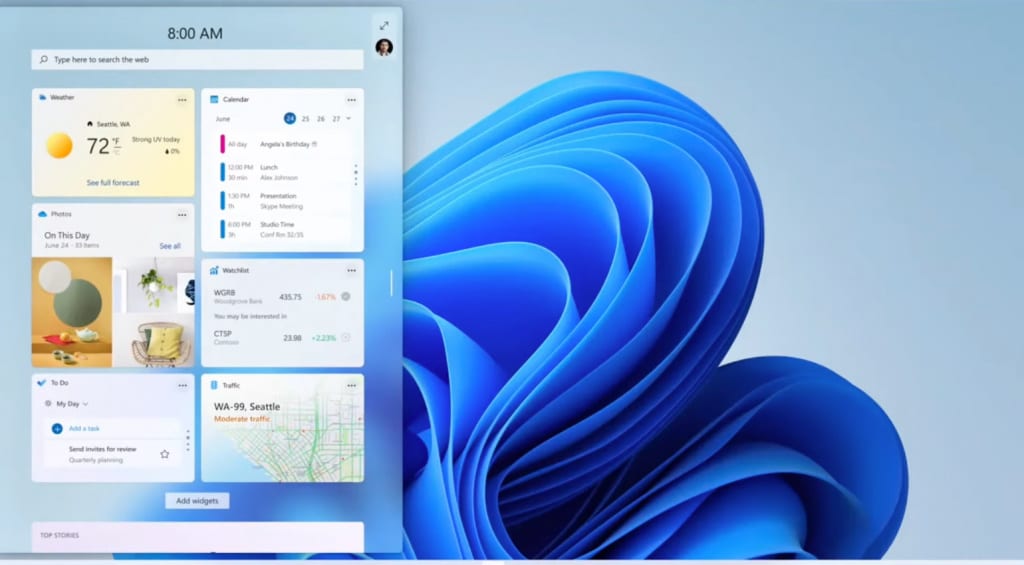The image size is (1024, 565).
Task: Click Send invites for review task
Action: (x=103, y=449)
